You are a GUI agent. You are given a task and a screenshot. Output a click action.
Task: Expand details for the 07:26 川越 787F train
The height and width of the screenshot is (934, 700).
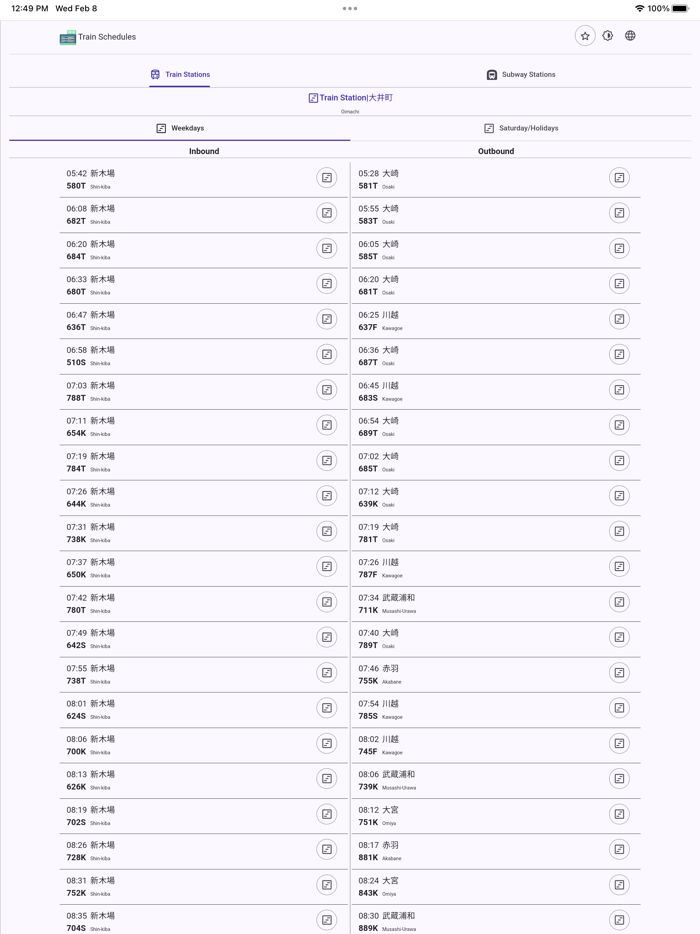click(x=620, y=566)
